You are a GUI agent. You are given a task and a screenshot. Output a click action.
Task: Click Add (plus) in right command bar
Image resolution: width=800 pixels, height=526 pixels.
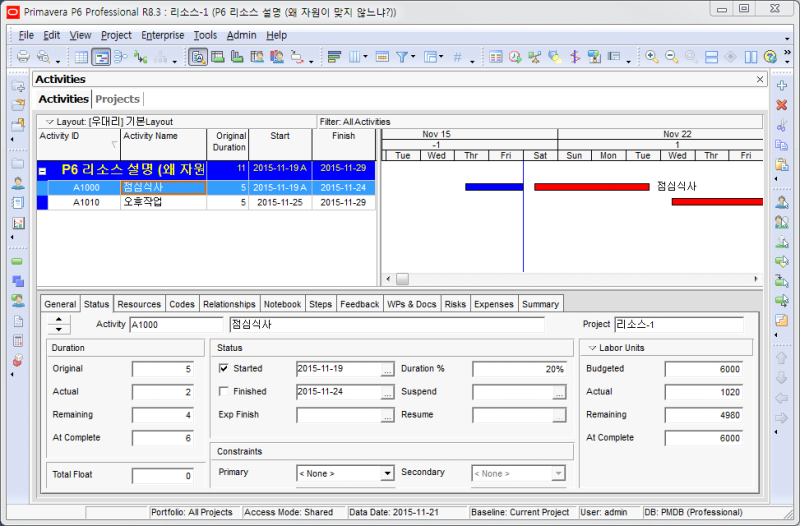[782, 85]
